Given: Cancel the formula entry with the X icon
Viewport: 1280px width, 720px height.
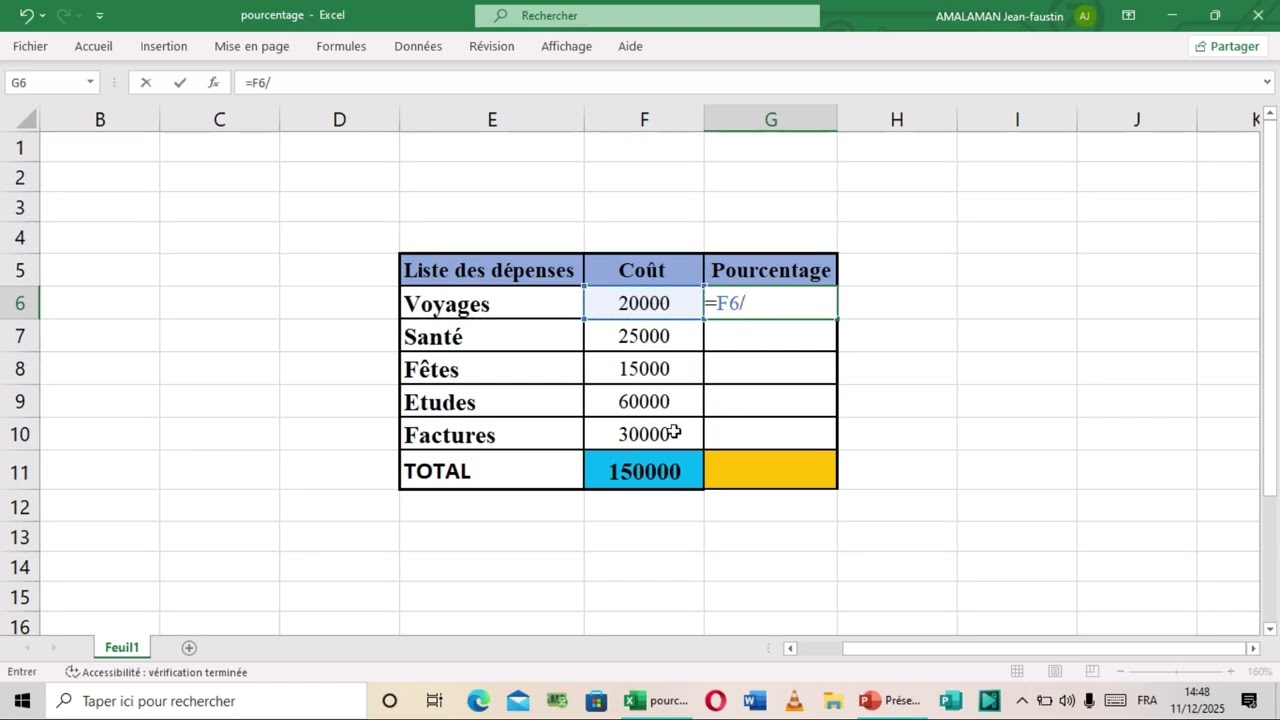Looking at the screenshot, I should pyautogui.click(x=146, y=83).
